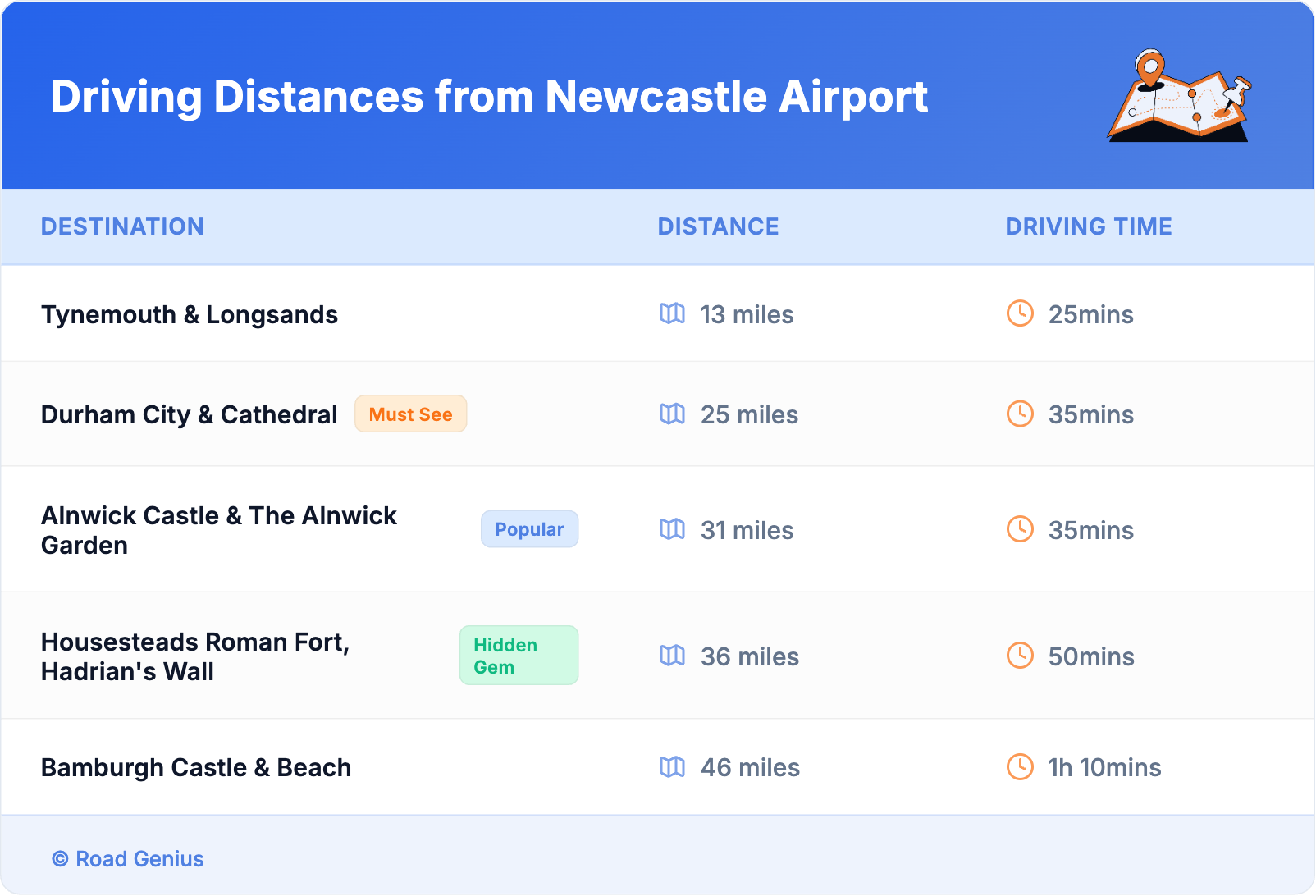The width and height of the screenshot is (1316, 896).
Task: Click the map icon beside 13 miles
Action: 672,313
